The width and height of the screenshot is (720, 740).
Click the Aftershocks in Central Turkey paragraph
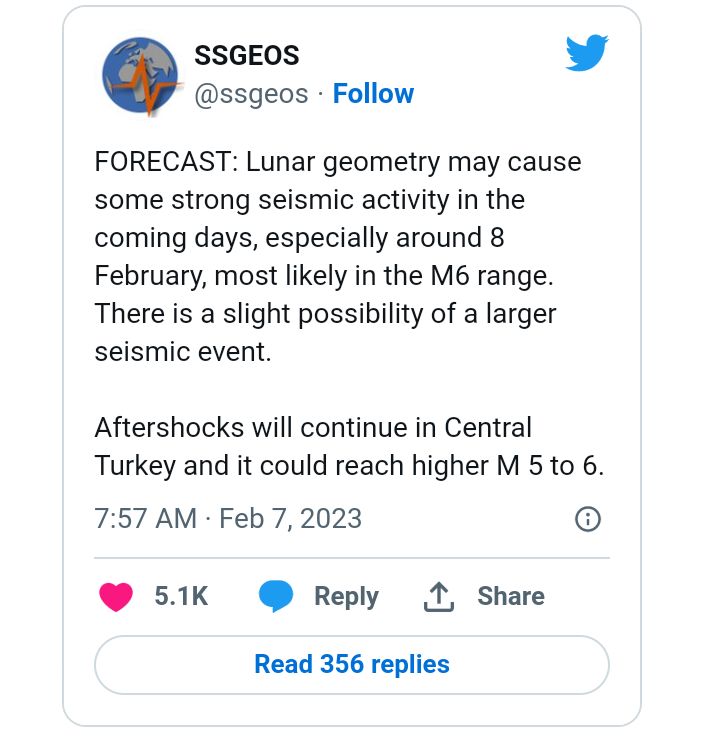pos(349,447)
